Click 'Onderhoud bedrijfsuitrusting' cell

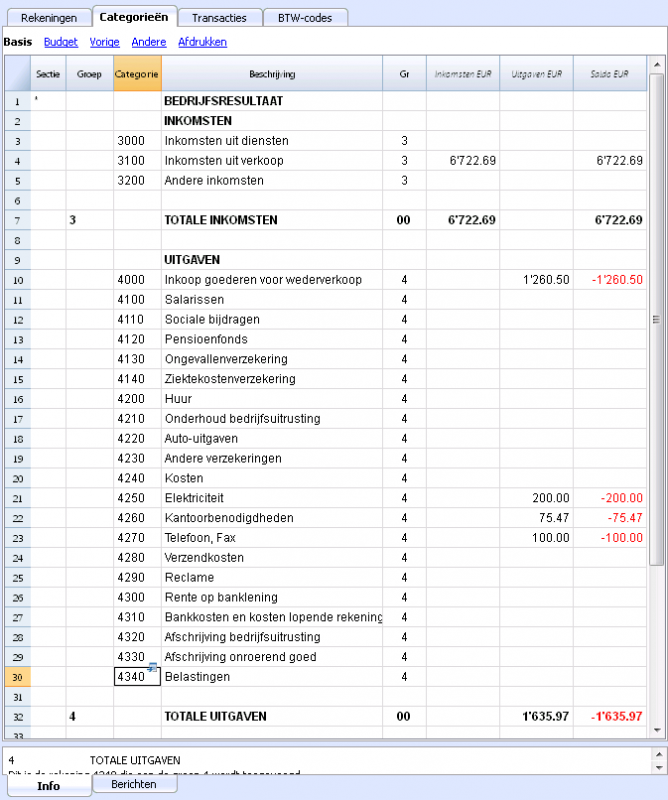[272, 419]
